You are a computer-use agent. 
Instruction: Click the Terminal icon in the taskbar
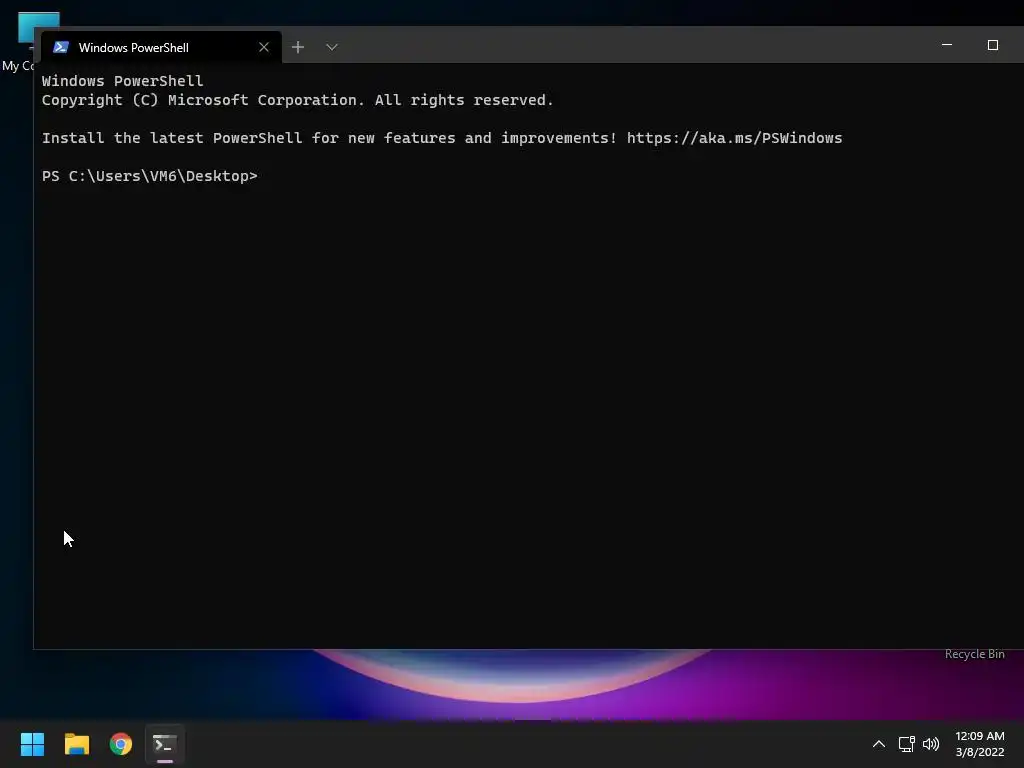pos(165,744)
